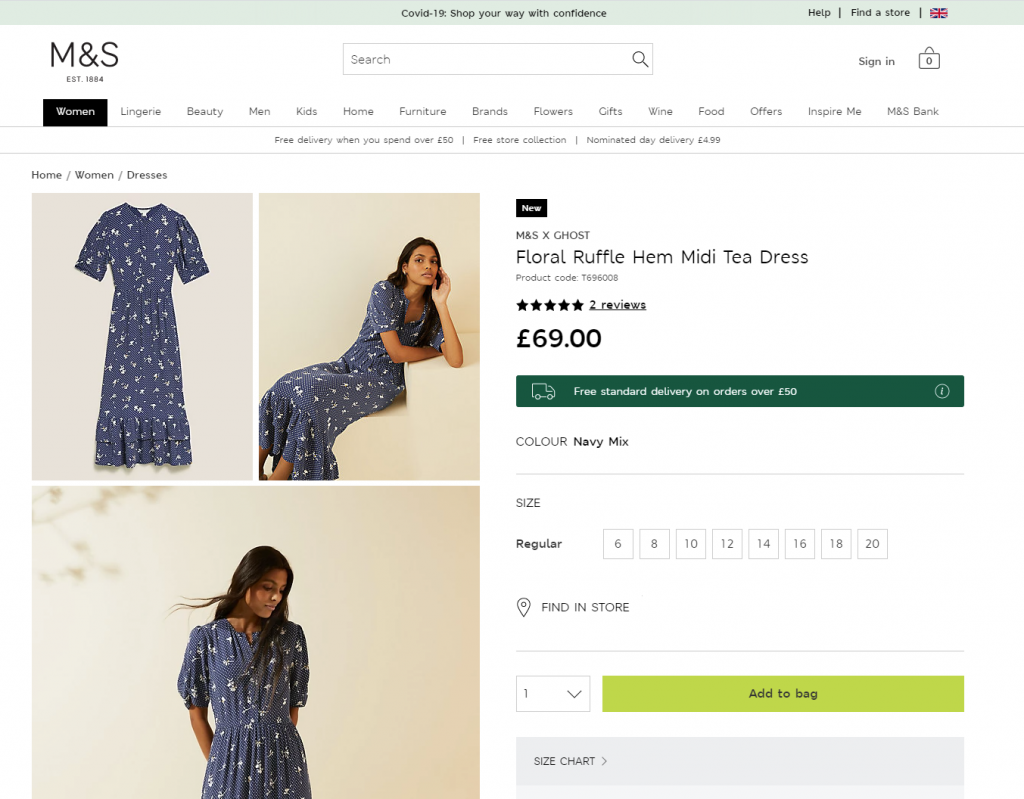
Task: Select size 6
Action: (618, 544)
